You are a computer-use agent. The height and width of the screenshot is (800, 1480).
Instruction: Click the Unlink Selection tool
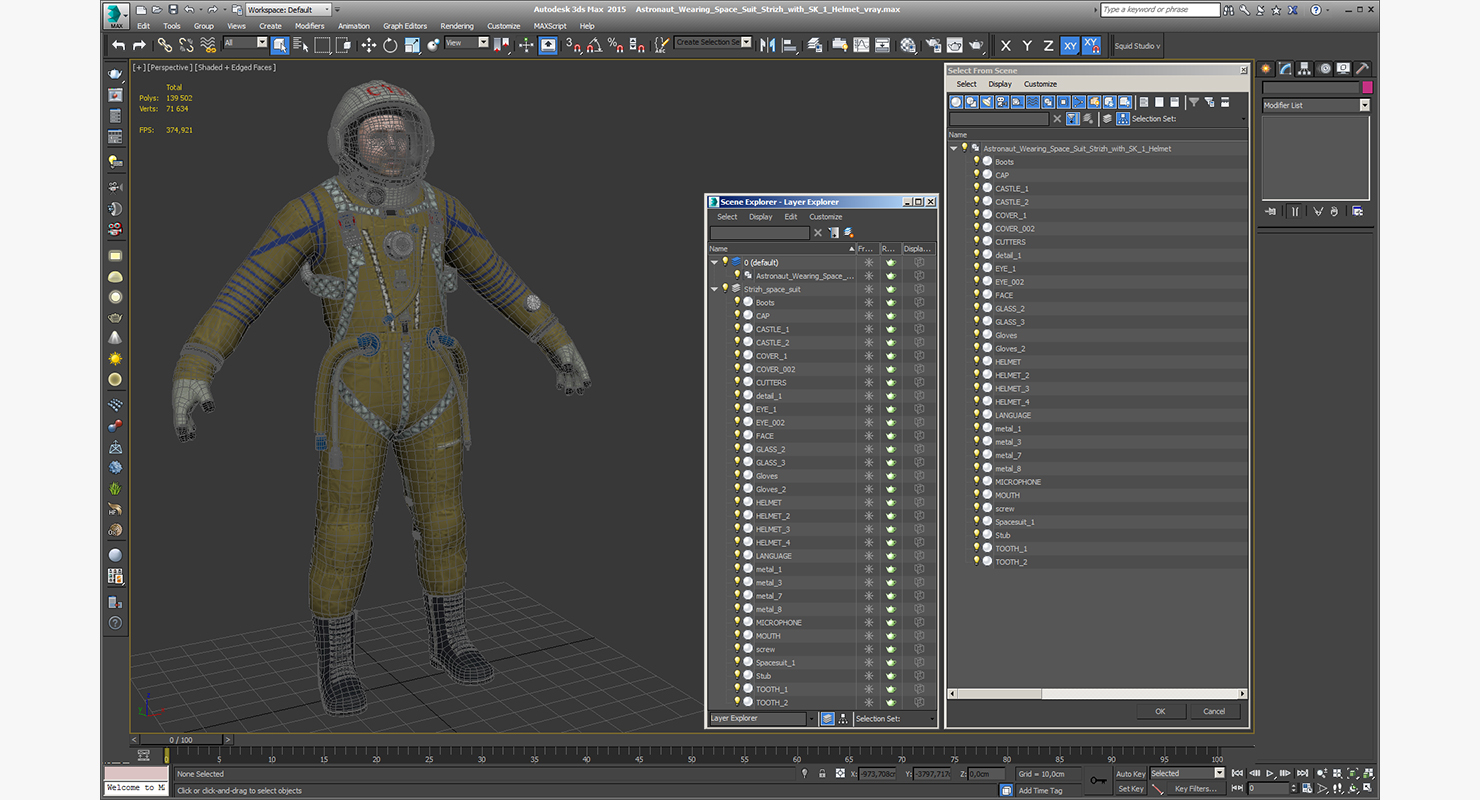click(186, 45)
